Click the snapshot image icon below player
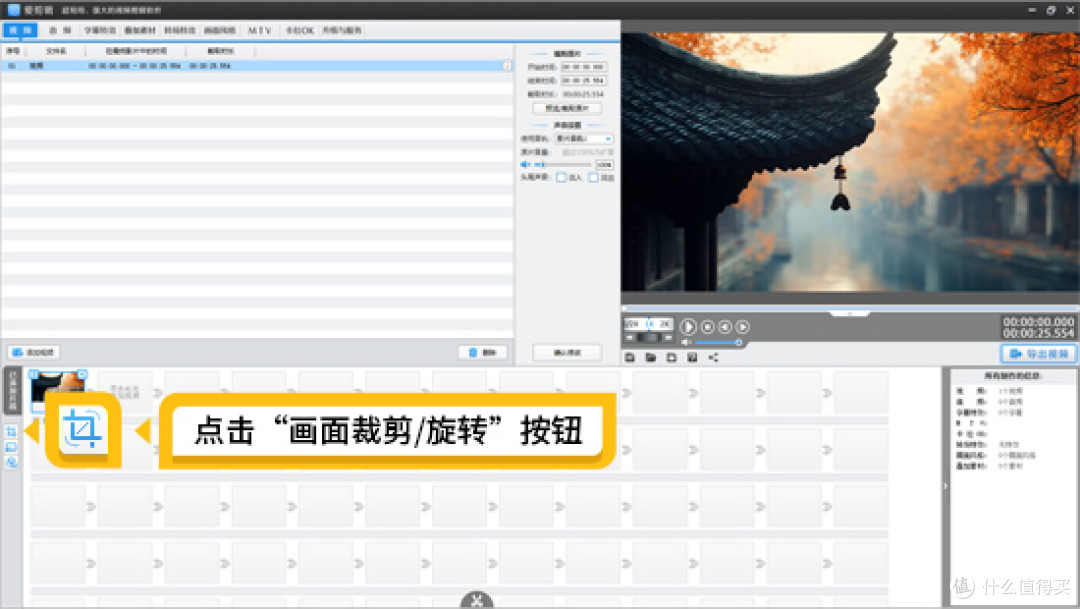Screen dimensions: 1080x609 tap(692, 358)
